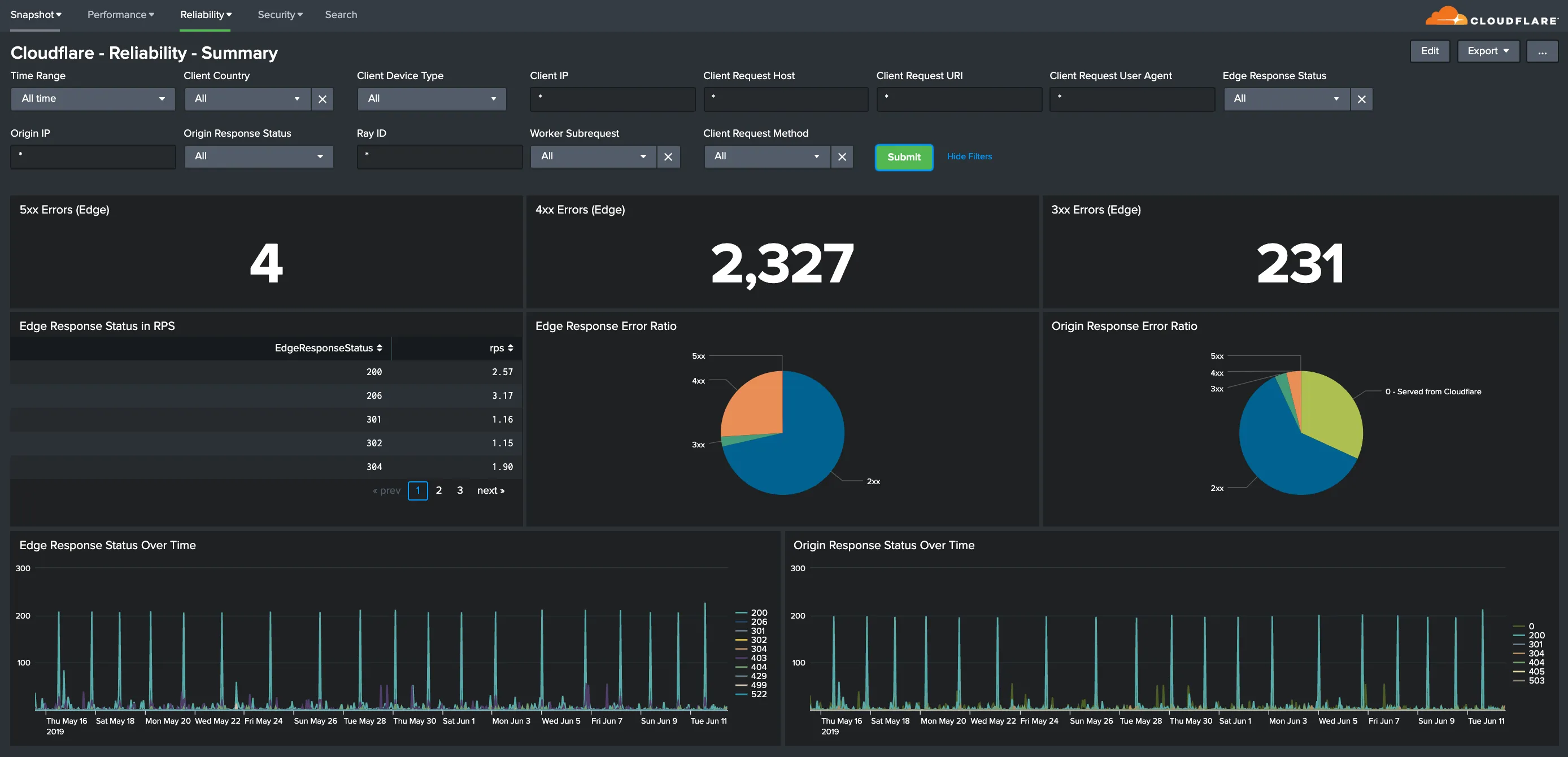Open the Time Range dropdown

[x=93, y=99]
